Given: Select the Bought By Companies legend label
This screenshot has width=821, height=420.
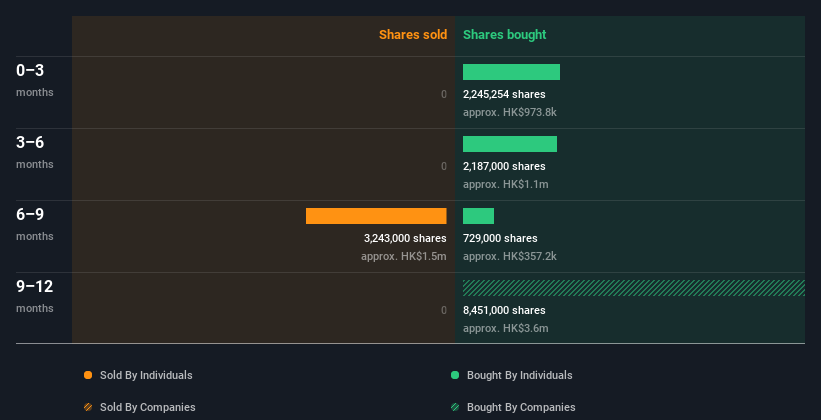Looking at the screenshot, I should (521, 407).
